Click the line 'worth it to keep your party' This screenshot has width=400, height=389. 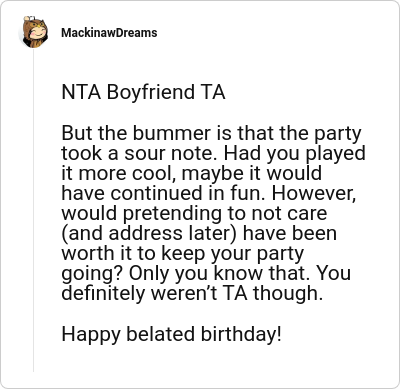(x=183, y=254)
